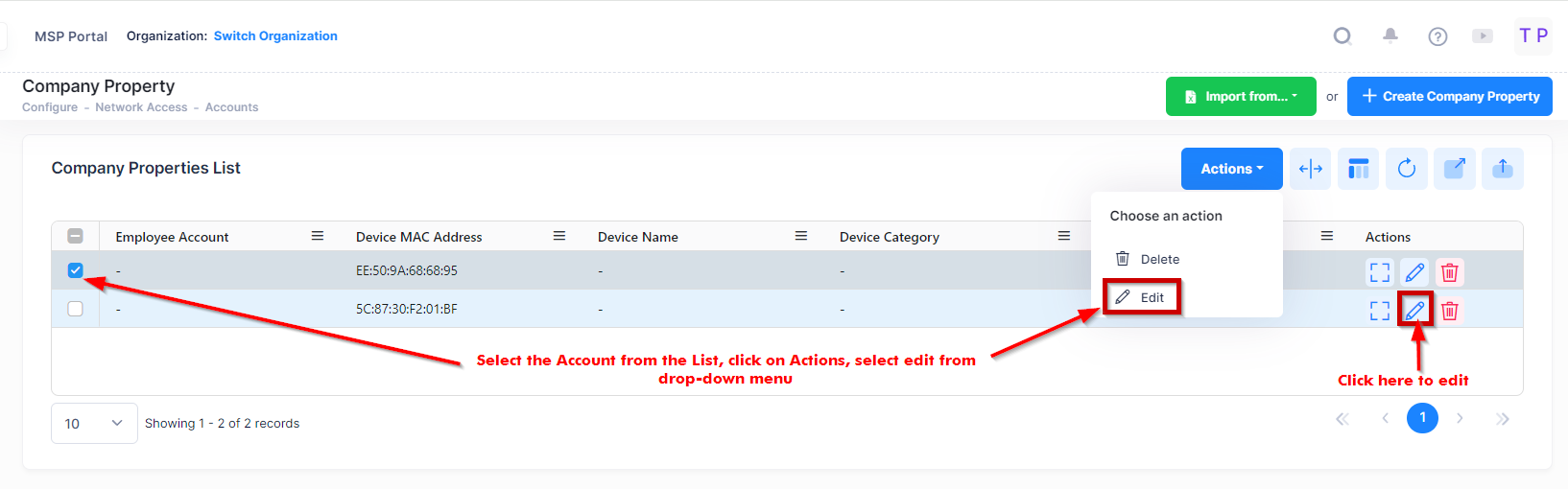The width and height of the screenshot is (1568, 489).
Task: Expand the 5C:87:30:F2:01:BF row view icon
Action: pos(1379,311)
